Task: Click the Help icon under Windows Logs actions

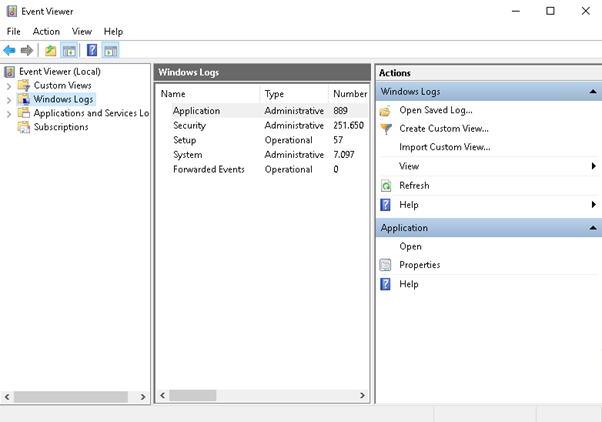Action: (385, 205)
